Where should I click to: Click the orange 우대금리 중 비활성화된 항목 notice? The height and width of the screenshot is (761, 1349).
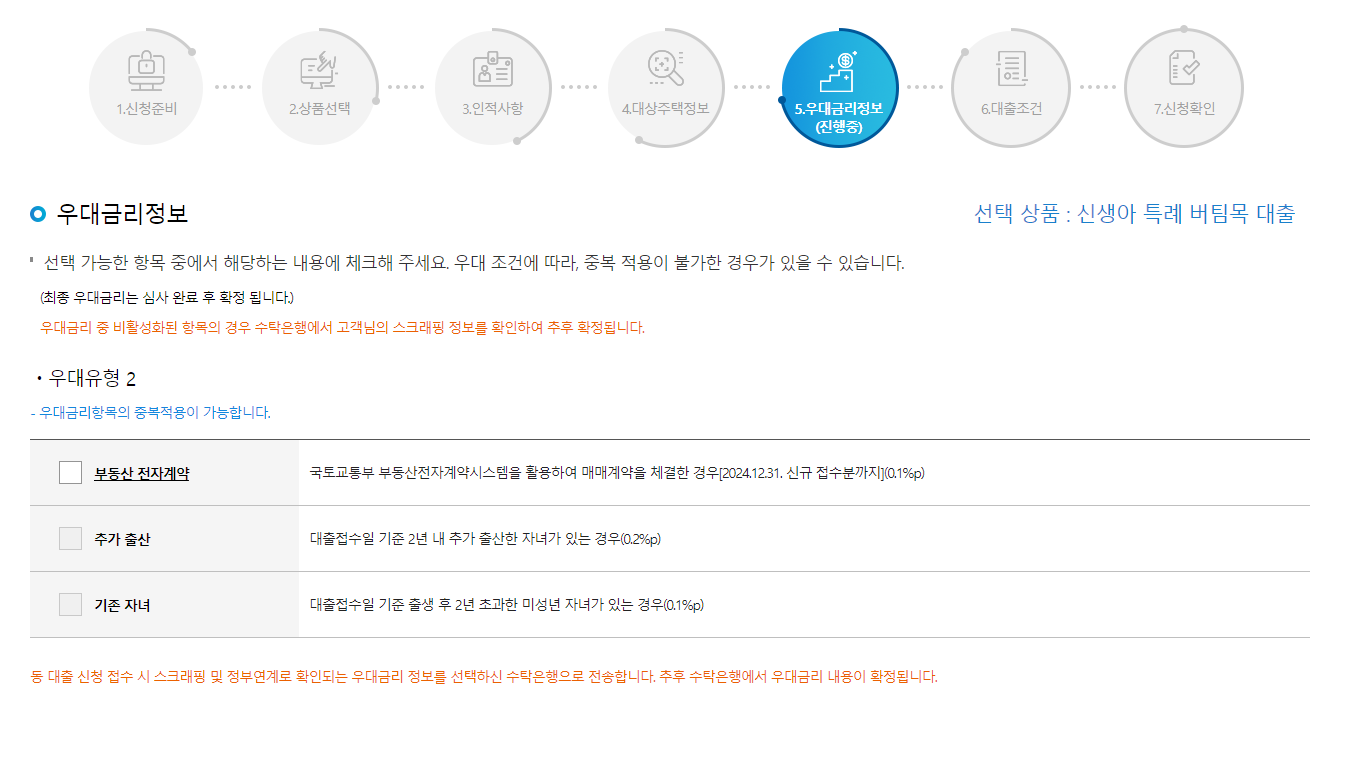pyautogui.click(x=342, y=327)
